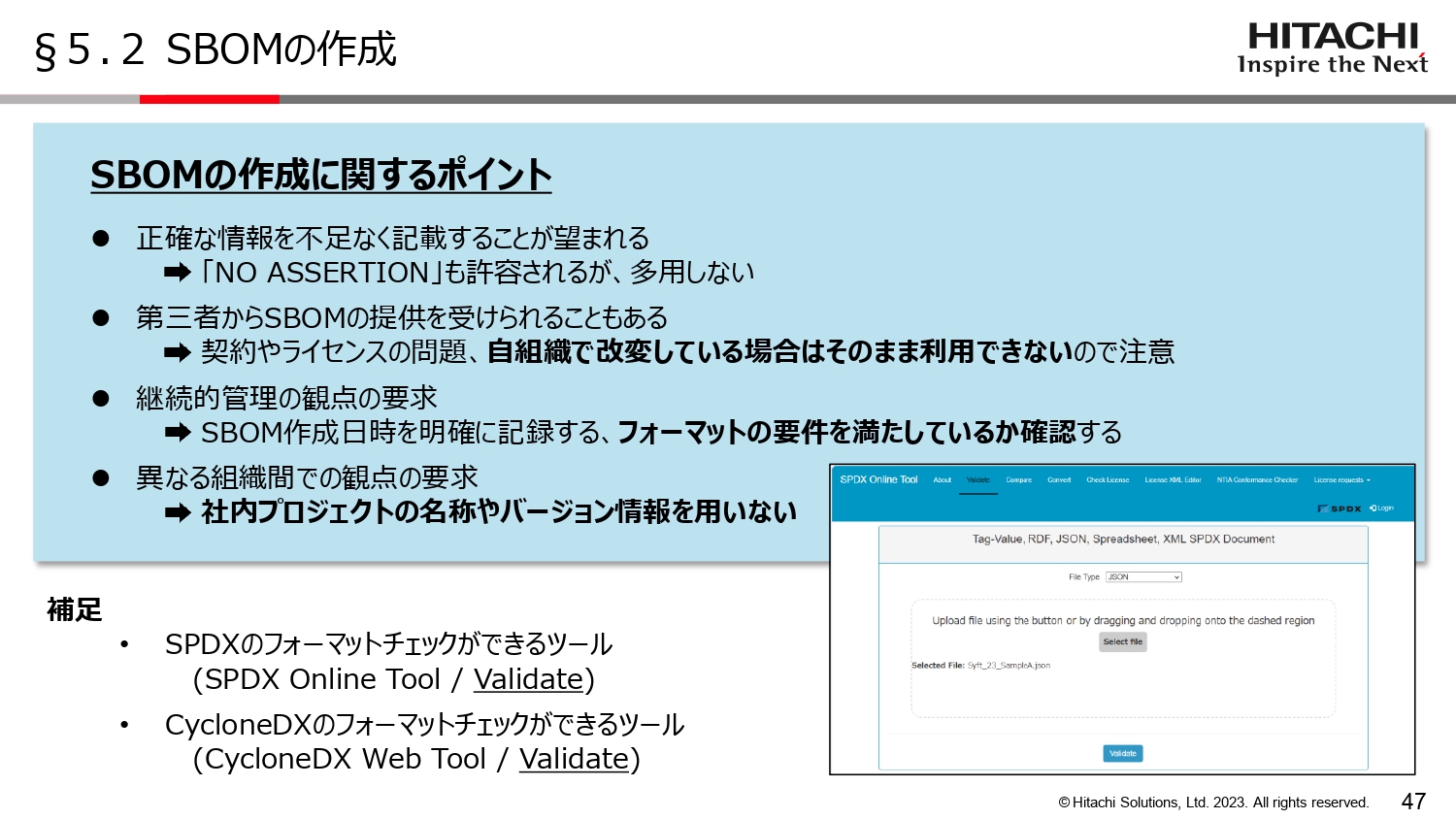Click the Login icon in the navbar
This screenshot has width=1456, height=819.
click(x=1382, y=508)
